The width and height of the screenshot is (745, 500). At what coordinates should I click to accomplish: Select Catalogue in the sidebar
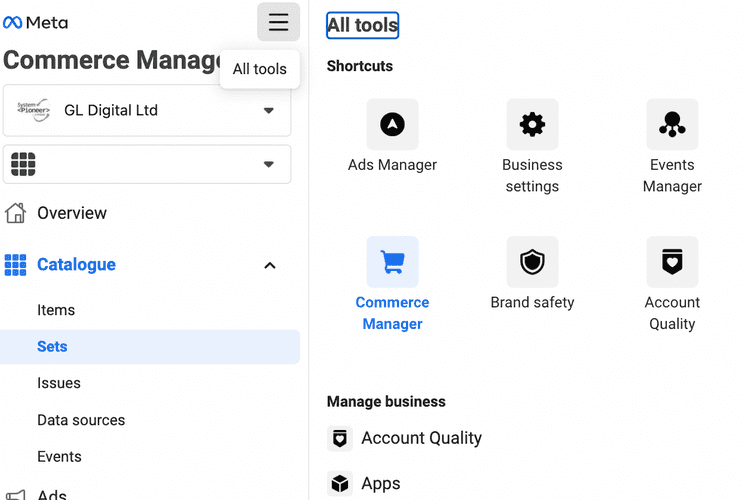point(76,264)
